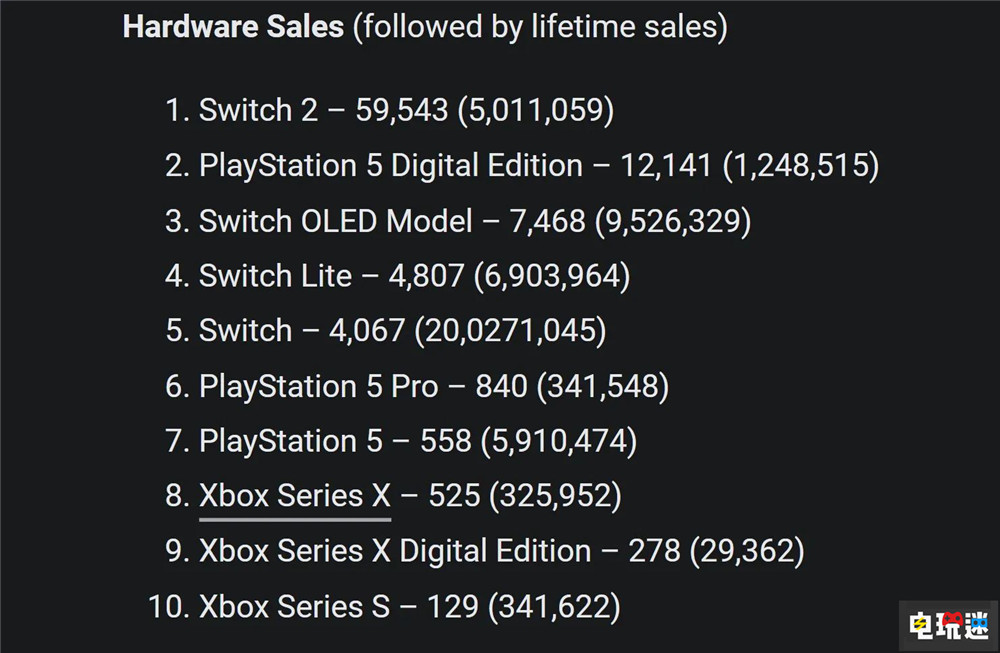Click the Switch 2 console name

[258, 110]
